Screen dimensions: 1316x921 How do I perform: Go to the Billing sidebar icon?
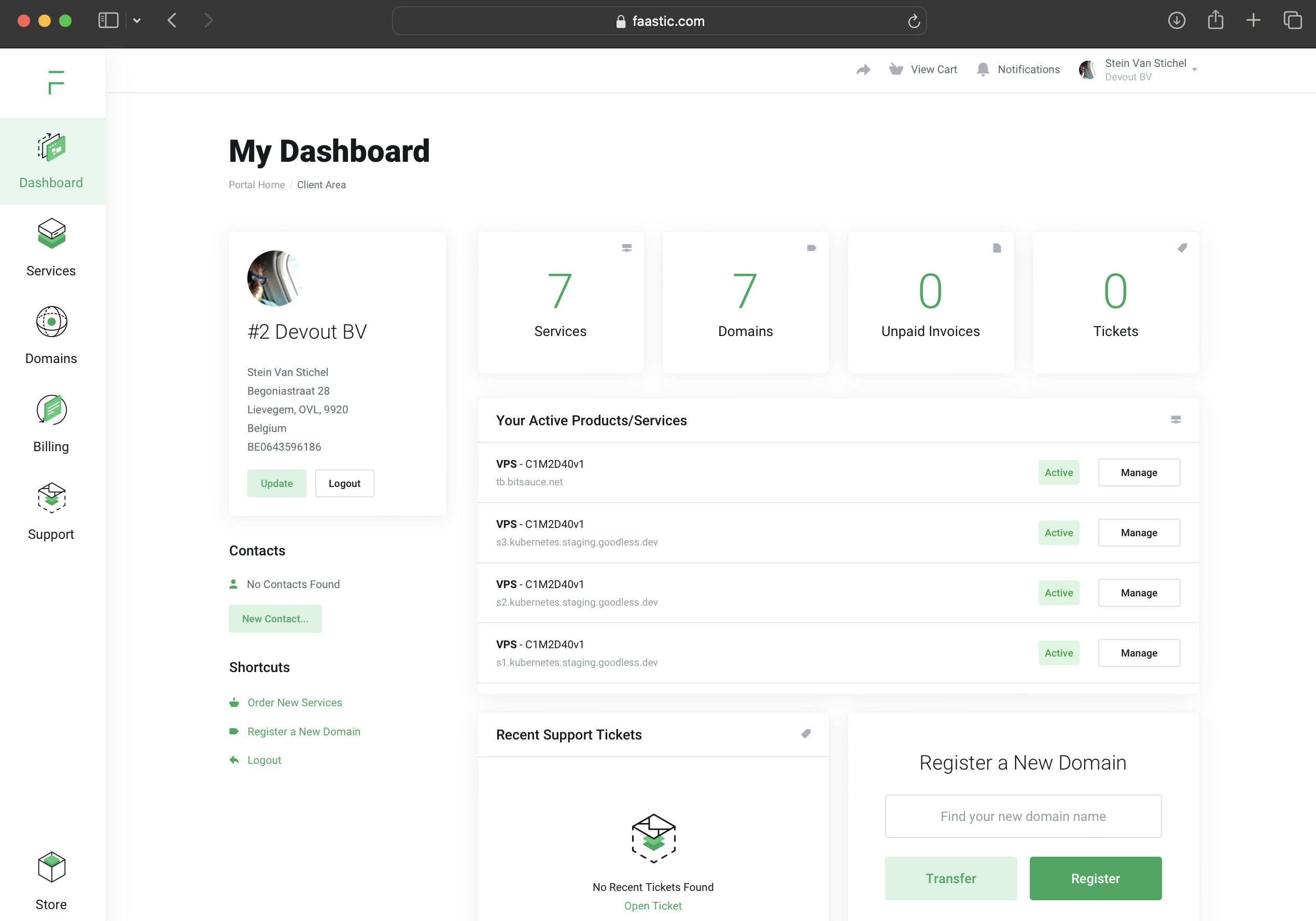51,409
